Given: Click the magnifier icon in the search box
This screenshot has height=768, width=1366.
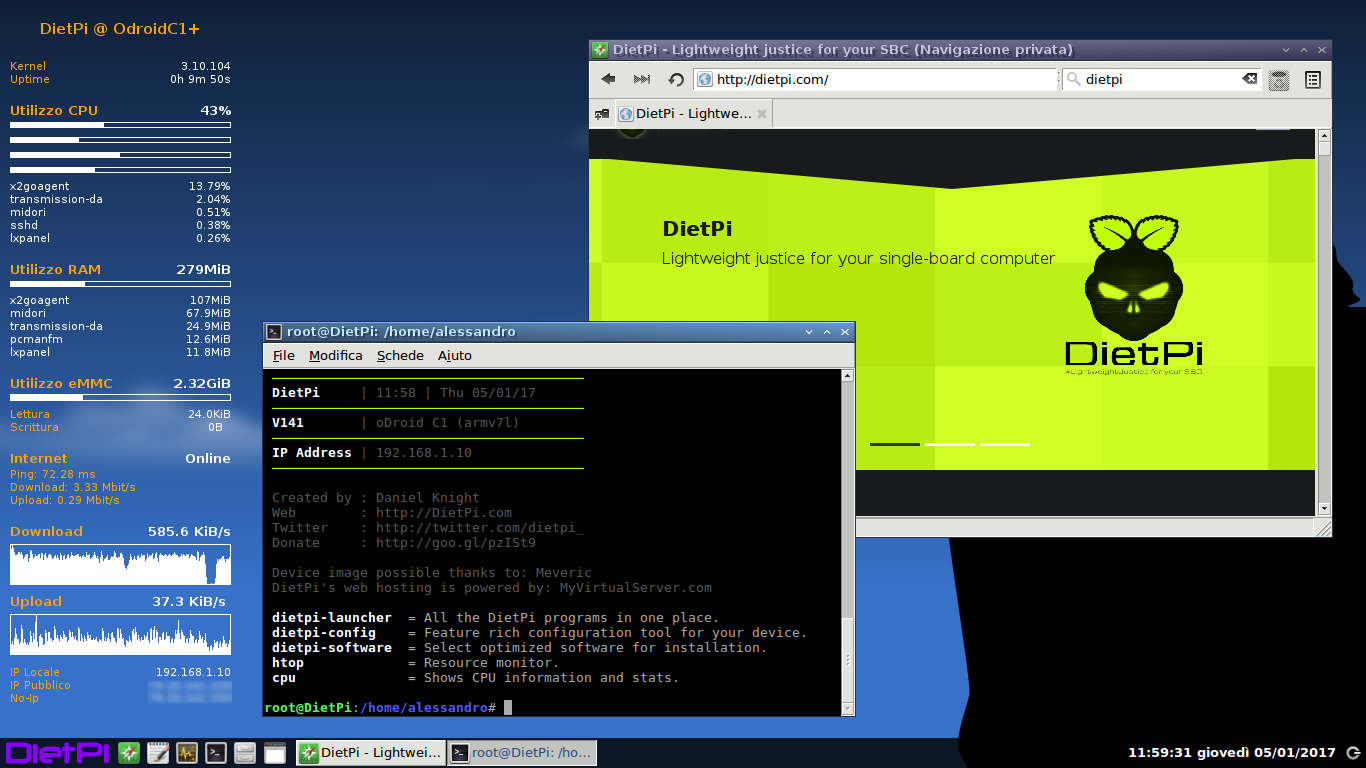Looking at the screenshot, I should 1073,79.
